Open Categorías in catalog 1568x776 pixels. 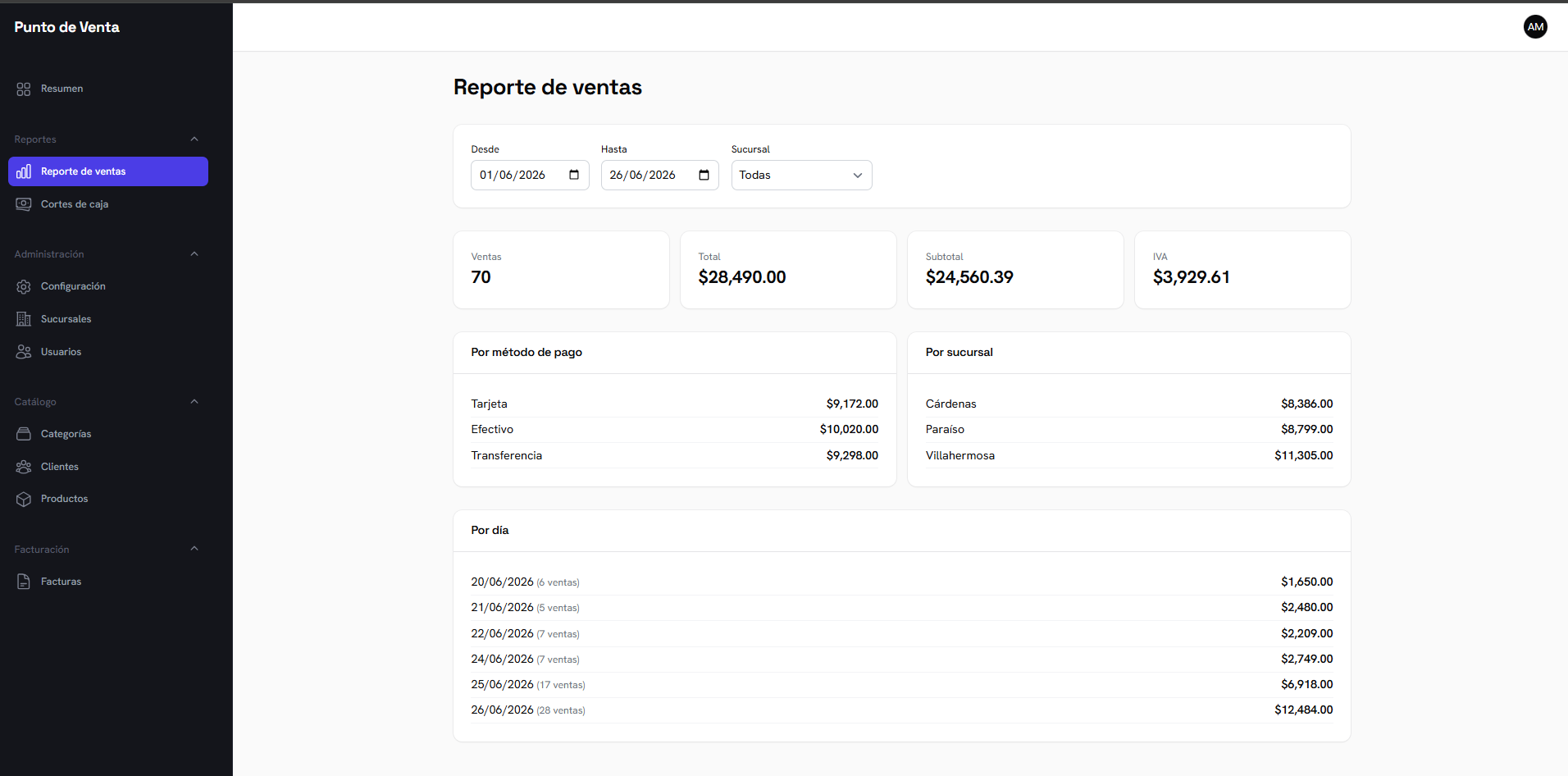point(108,434)
